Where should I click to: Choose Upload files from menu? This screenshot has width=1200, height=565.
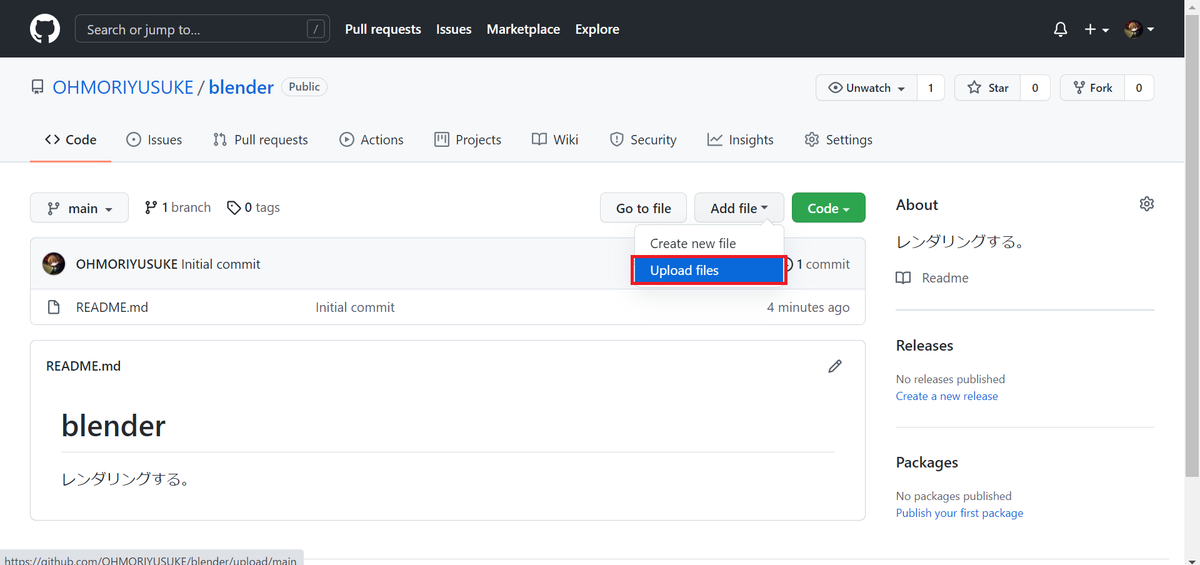pyautogui.click(x=709, y=270)
